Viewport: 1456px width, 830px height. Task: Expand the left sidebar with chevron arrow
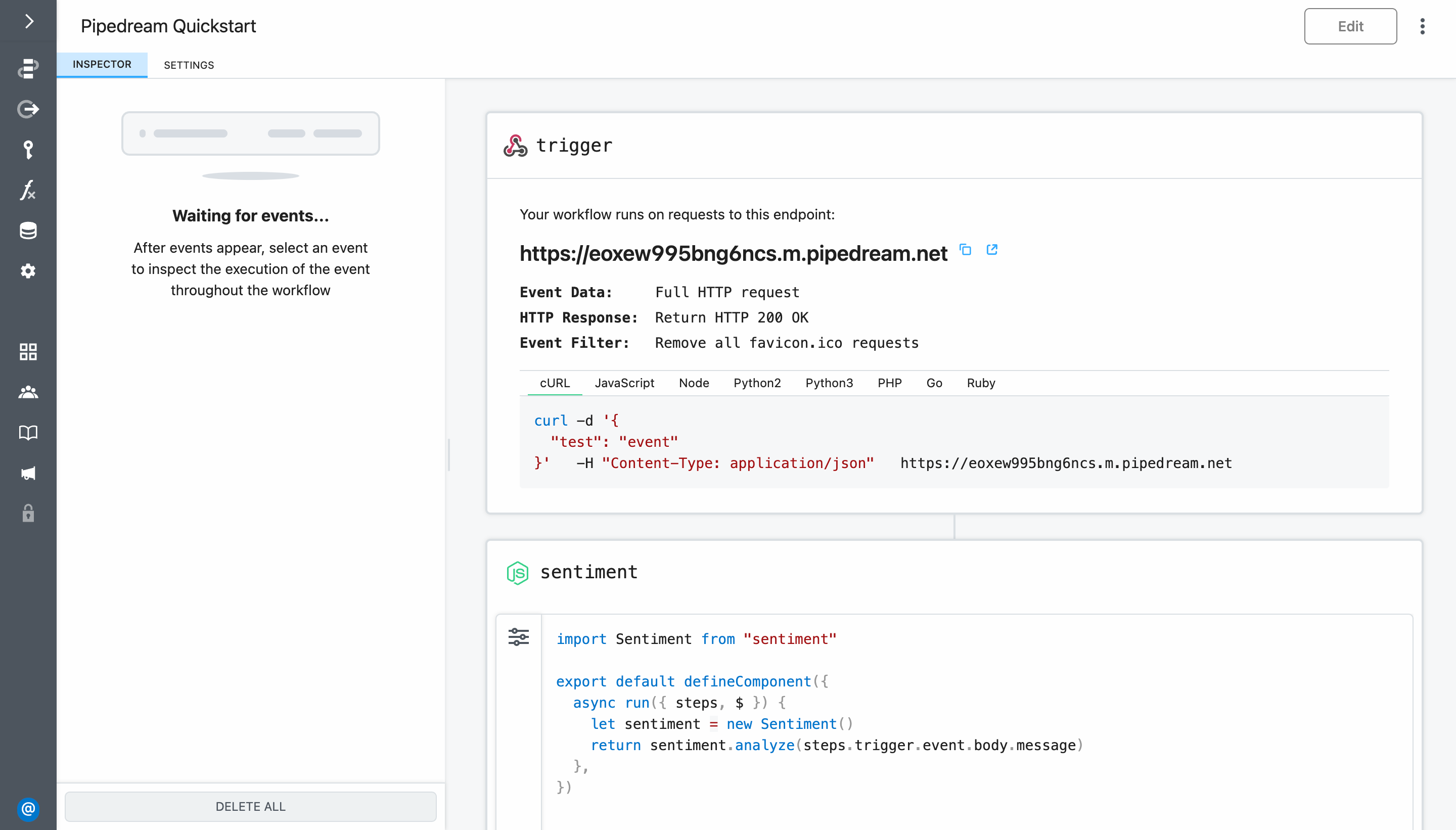[x=28, y=22]
